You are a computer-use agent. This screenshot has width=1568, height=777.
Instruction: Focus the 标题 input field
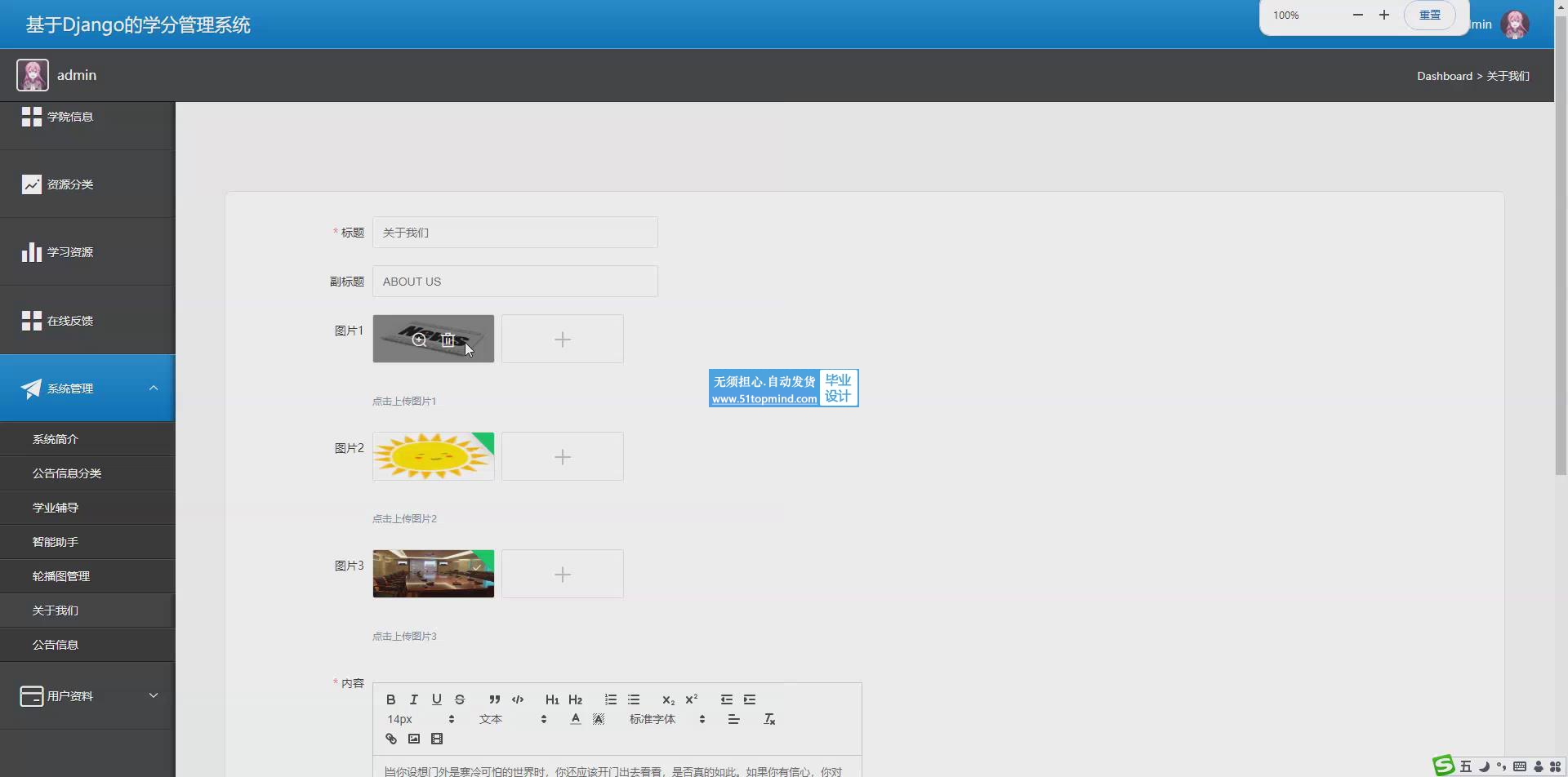[x=515, y=233]
